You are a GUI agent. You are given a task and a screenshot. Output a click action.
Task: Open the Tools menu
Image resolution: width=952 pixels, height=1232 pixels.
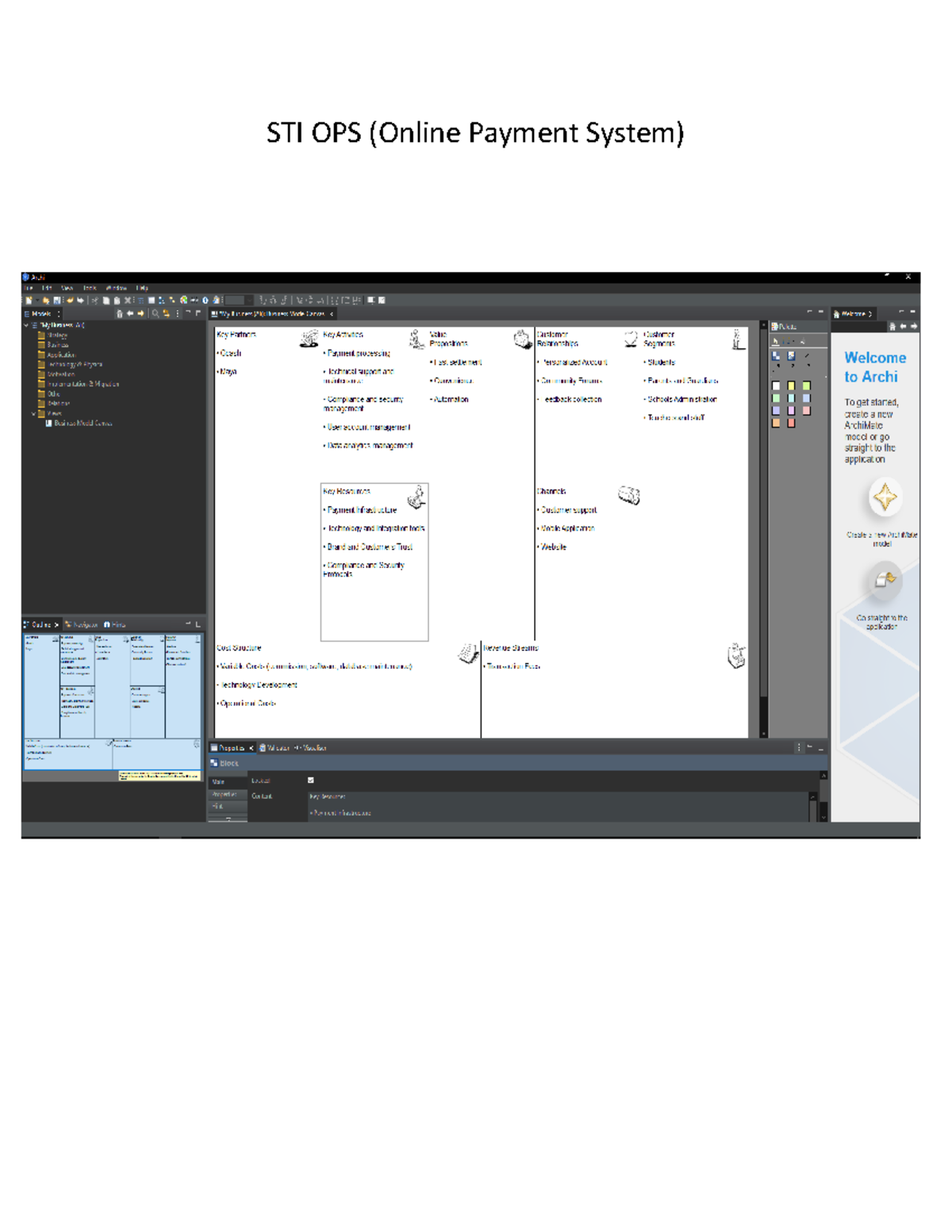coord(90,288)
